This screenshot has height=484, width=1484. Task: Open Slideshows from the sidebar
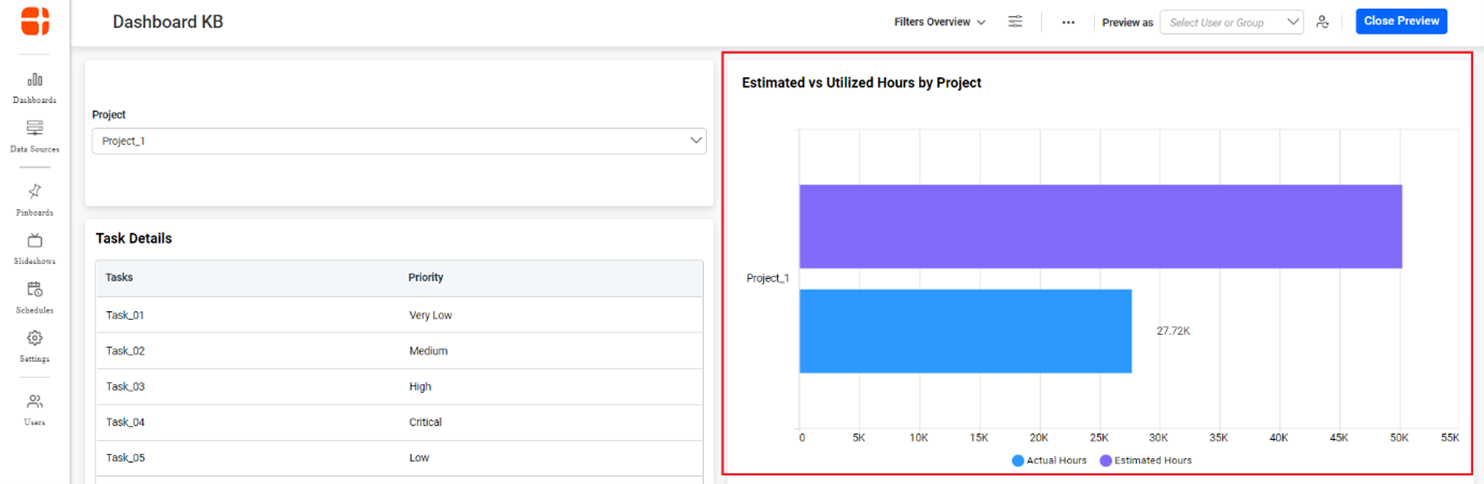[x=35, y=249]
